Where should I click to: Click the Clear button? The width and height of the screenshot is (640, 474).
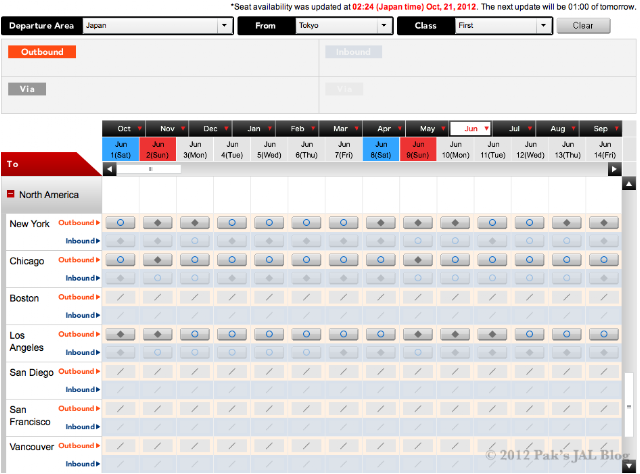(x=583, y=26)
